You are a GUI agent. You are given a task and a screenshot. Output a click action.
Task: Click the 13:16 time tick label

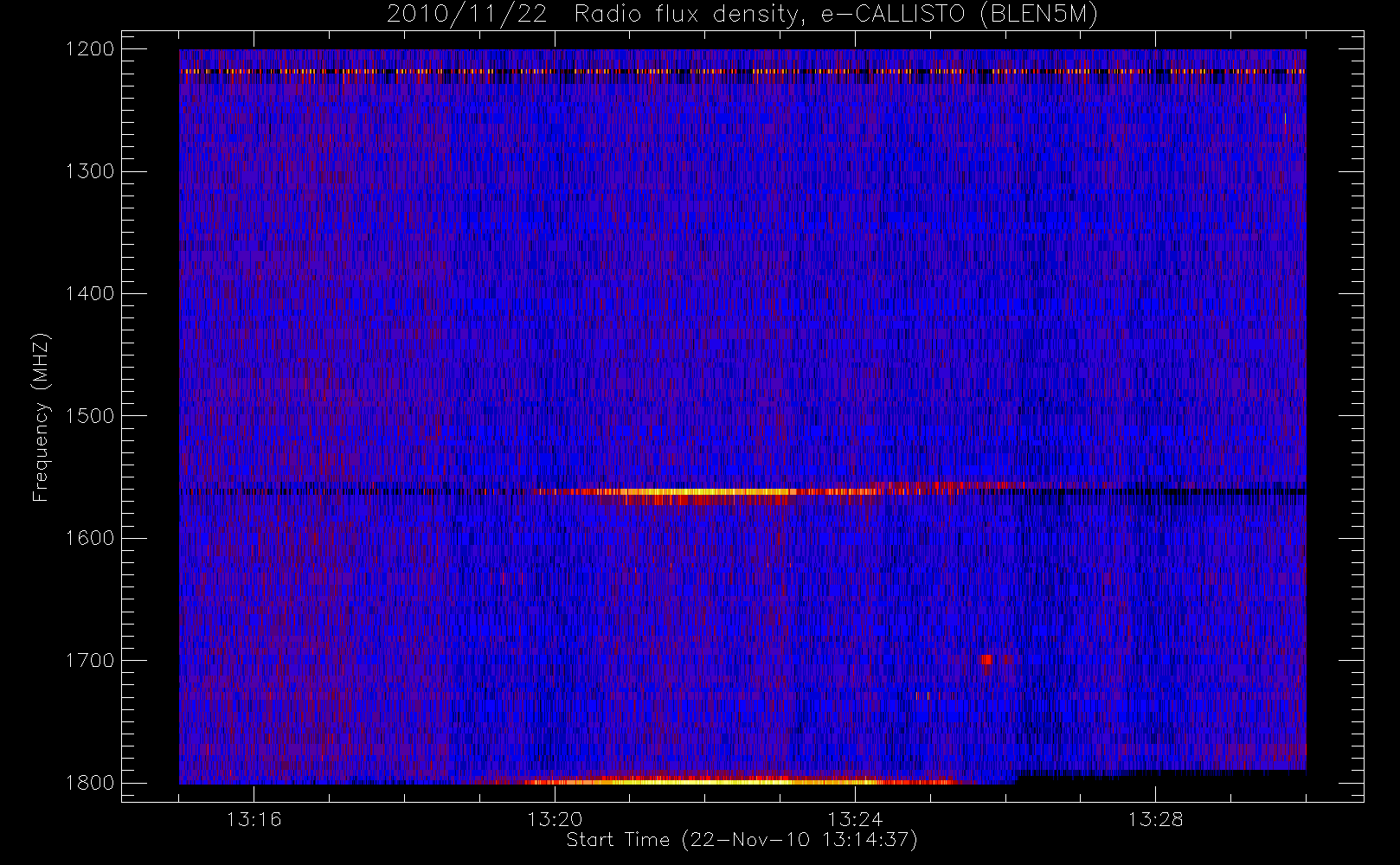tap(254, 819)
